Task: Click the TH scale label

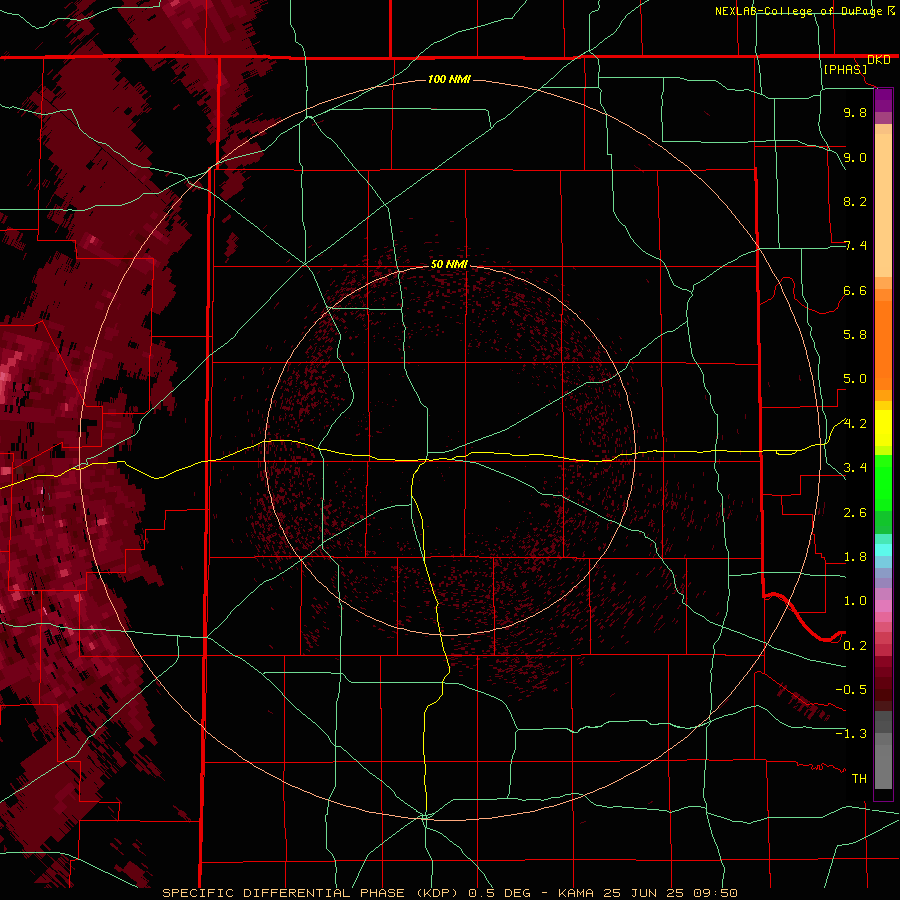Action: (x=859, y=779)
